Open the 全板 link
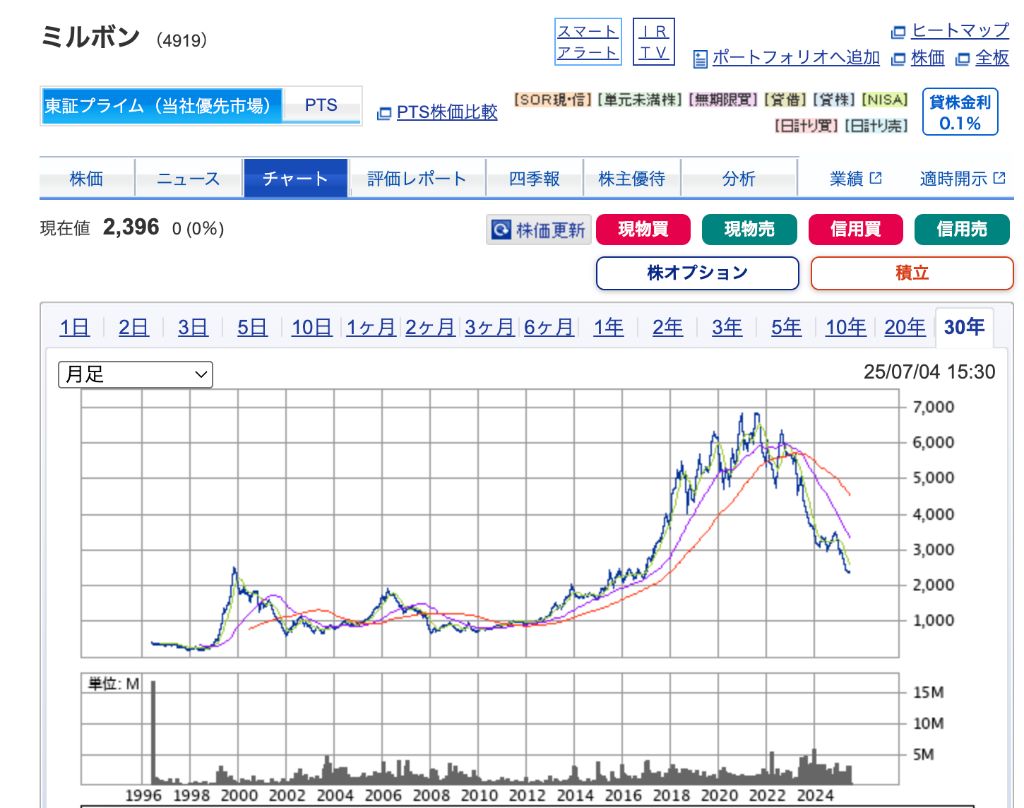This screenshot has width=1024, height=808. point(992,58)
